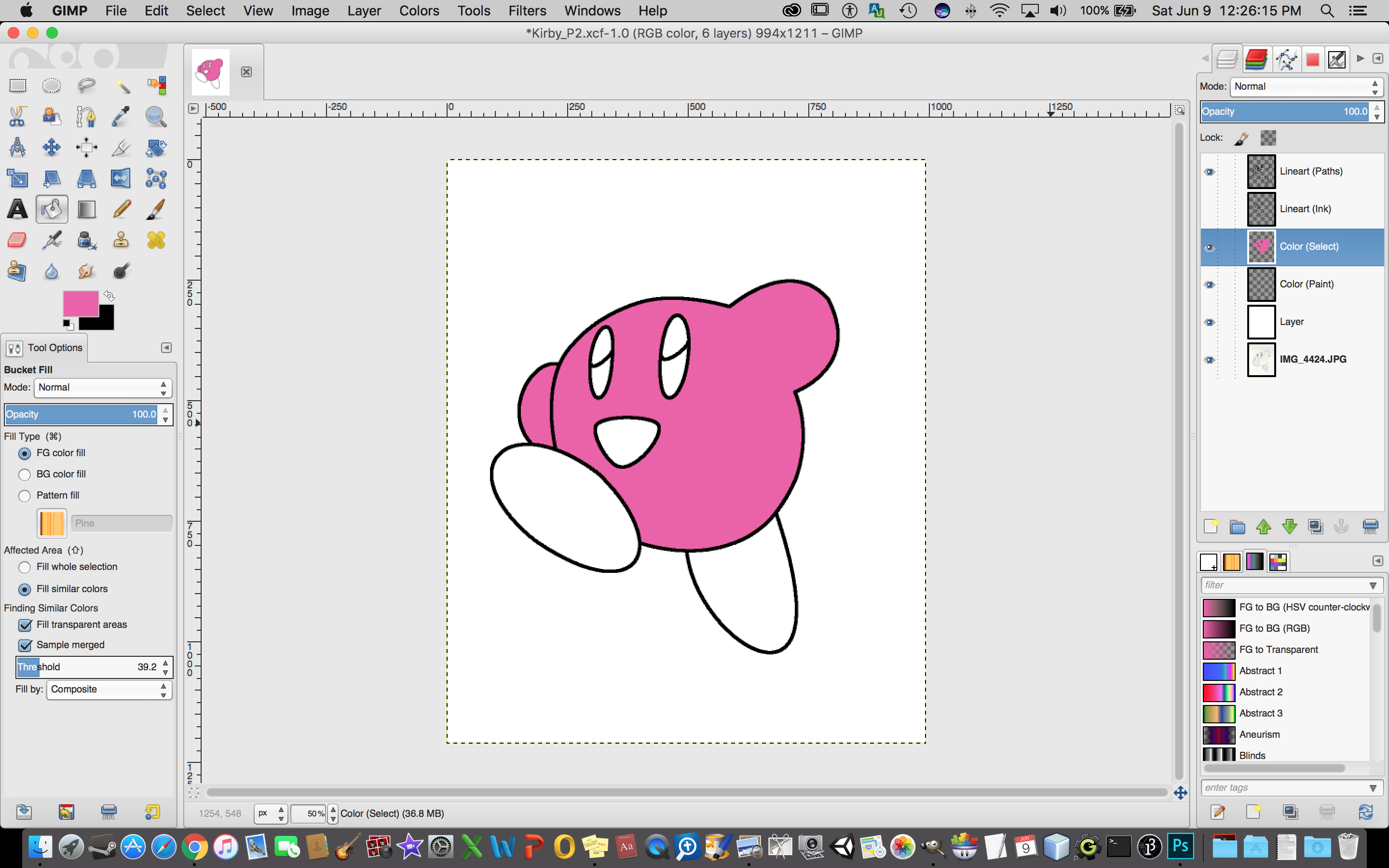Viewport: 1389px width, 868px height.
Task: Open the Layer menu
Action: click(364, 10)
